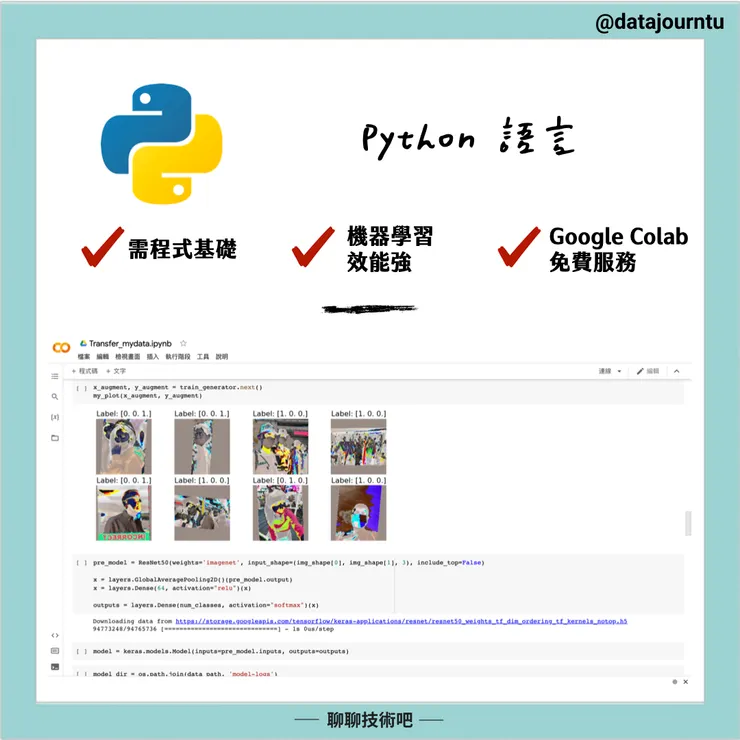Click the layers.GlobalAveragePooling2D code line
Screen dimensions: 740x740
(x=193, y=580)
